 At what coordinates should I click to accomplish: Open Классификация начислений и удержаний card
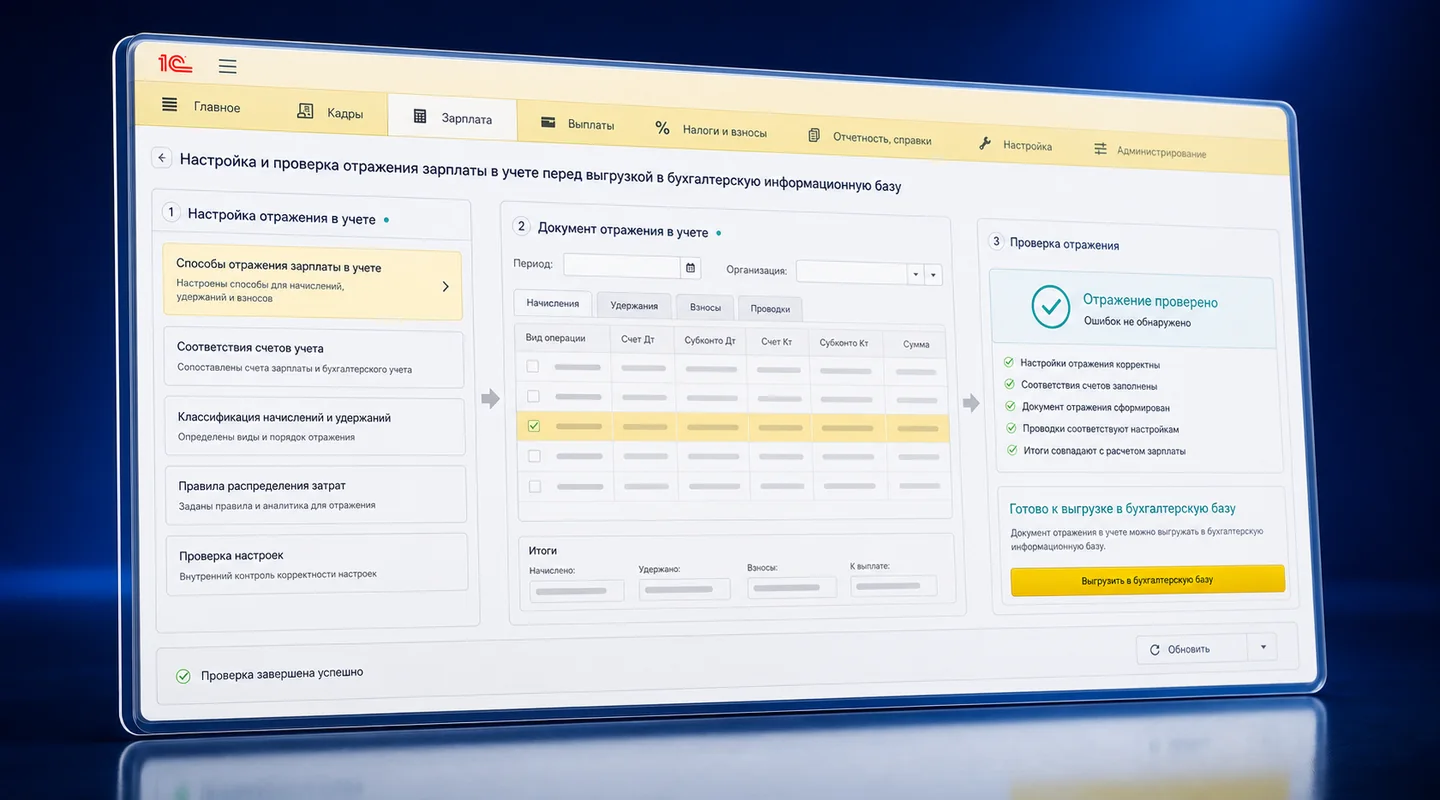click(315, 427)
